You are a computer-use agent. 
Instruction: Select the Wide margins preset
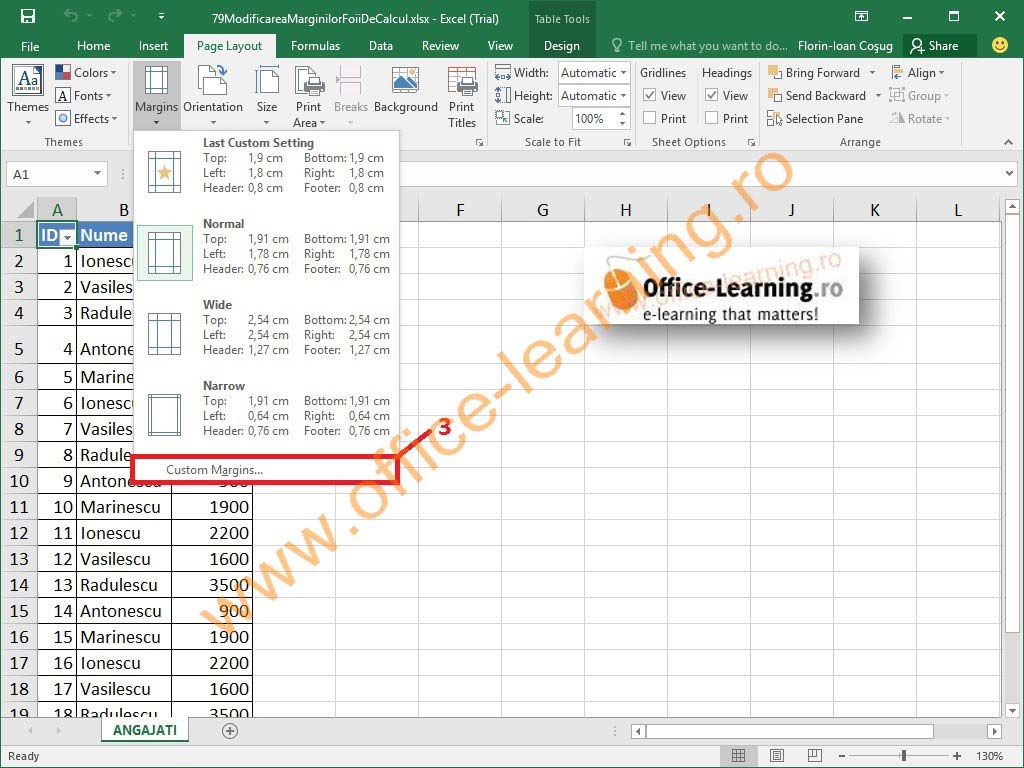click(266, 333)
